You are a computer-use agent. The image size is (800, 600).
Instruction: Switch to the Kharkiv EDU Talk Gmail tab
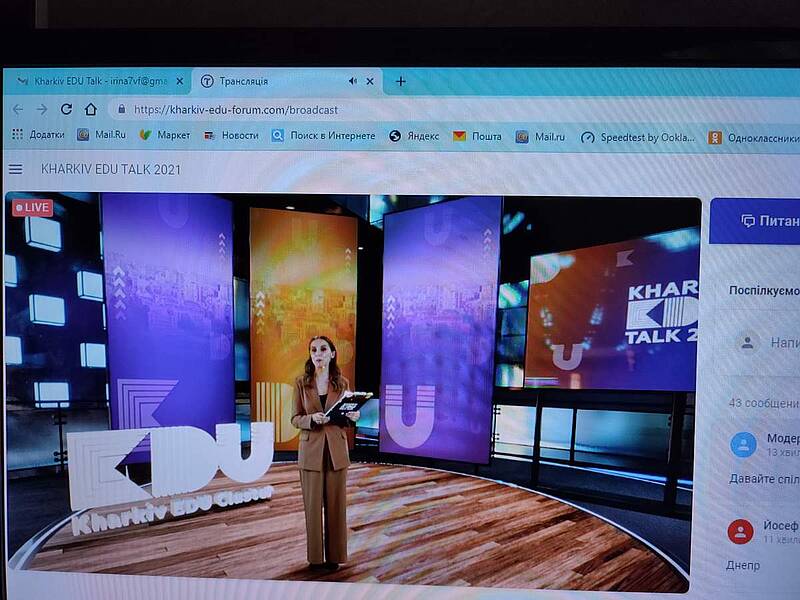(97, 81)
